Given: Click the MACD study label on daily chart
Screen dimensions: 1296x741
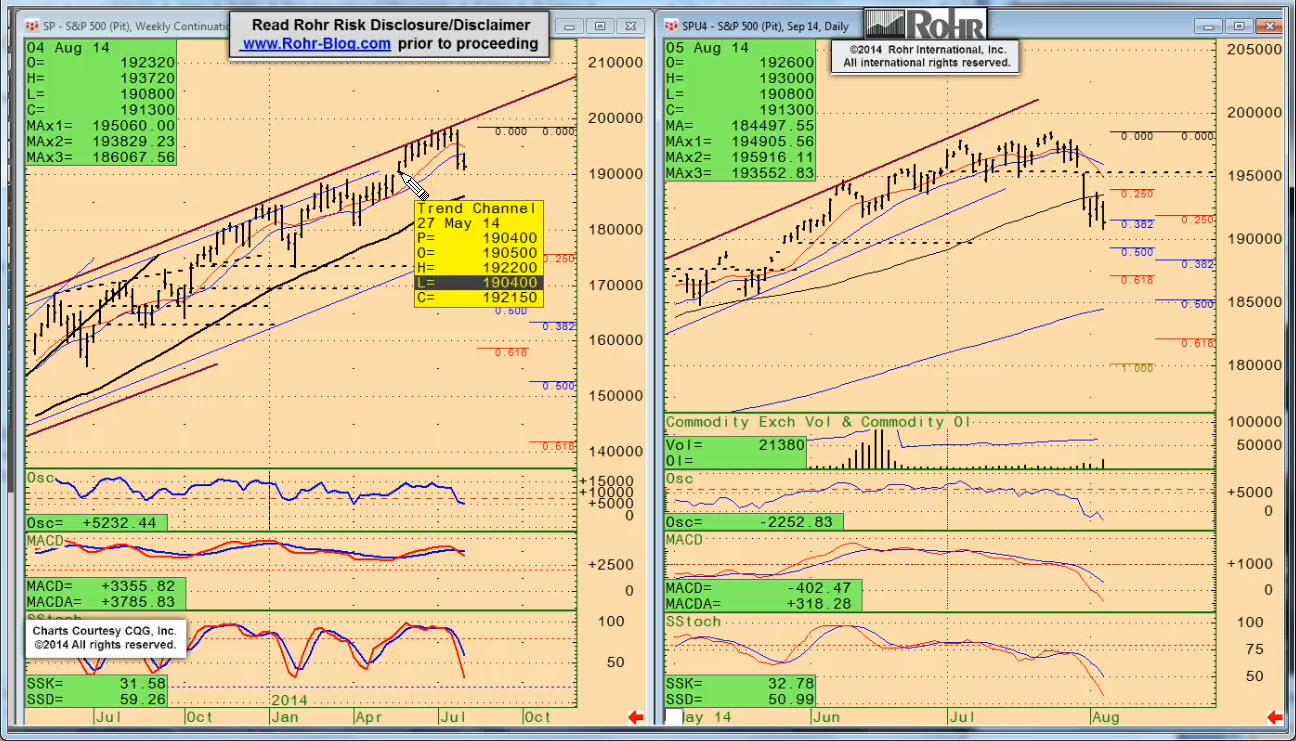Looking at the screenshot, I should point(686,540).
